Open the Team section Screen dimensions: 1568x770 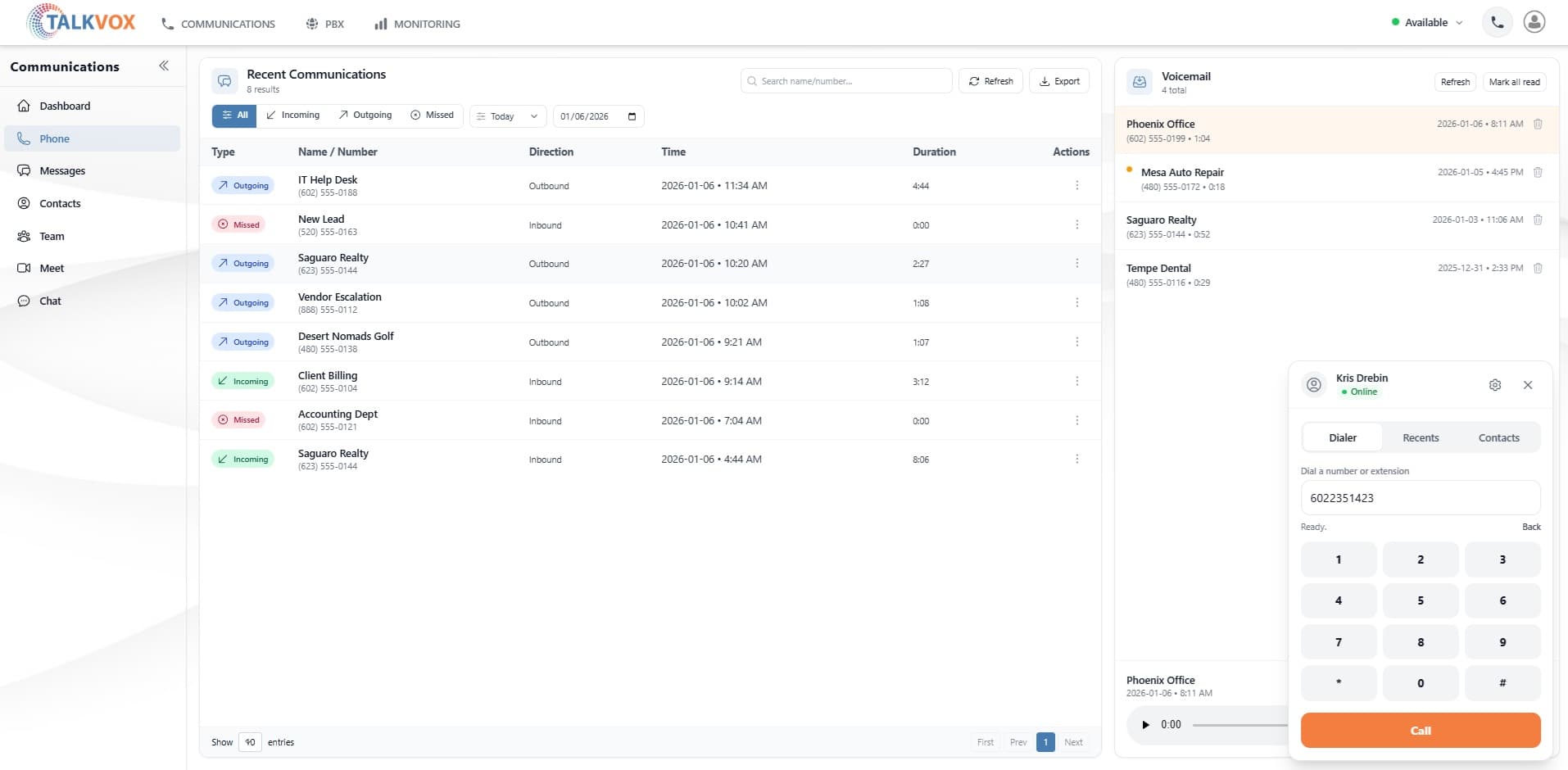[52, 236]
